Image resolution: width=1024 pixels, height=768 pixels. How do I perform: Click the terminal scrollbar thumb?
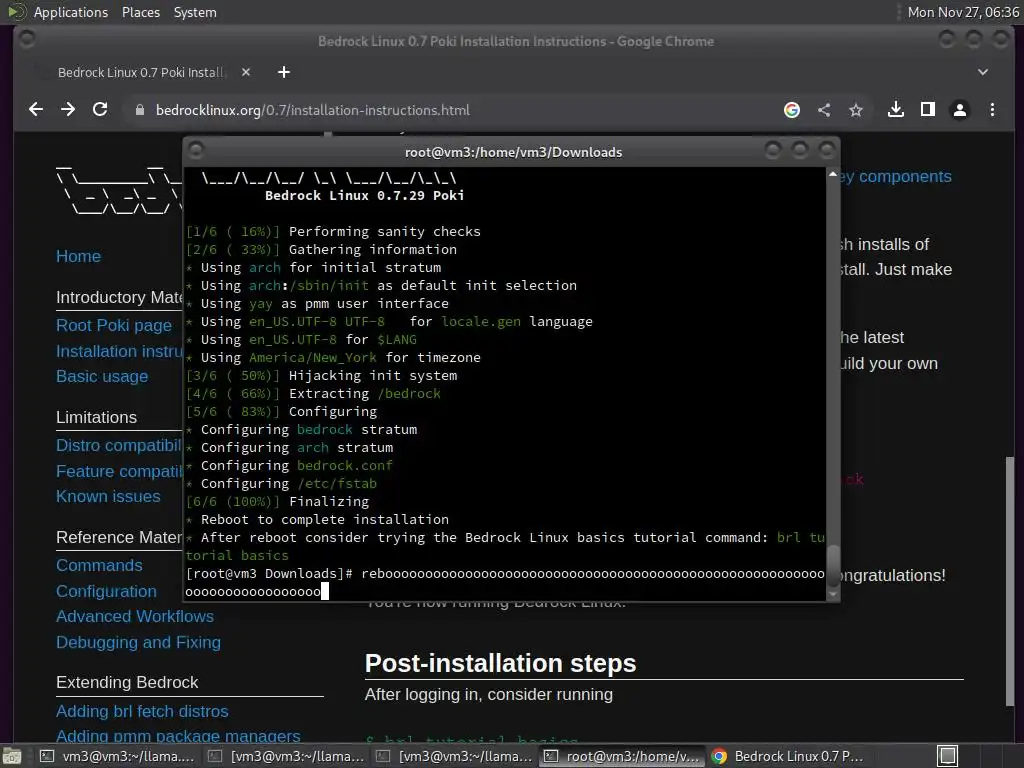(x=833, y=566)
